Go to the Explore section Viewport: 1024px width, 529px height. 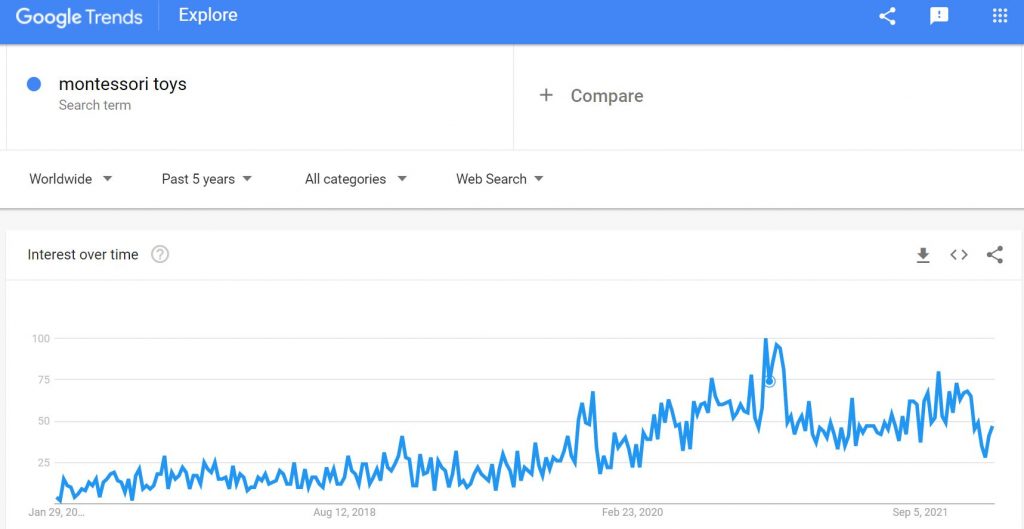(x=208, y=15)
